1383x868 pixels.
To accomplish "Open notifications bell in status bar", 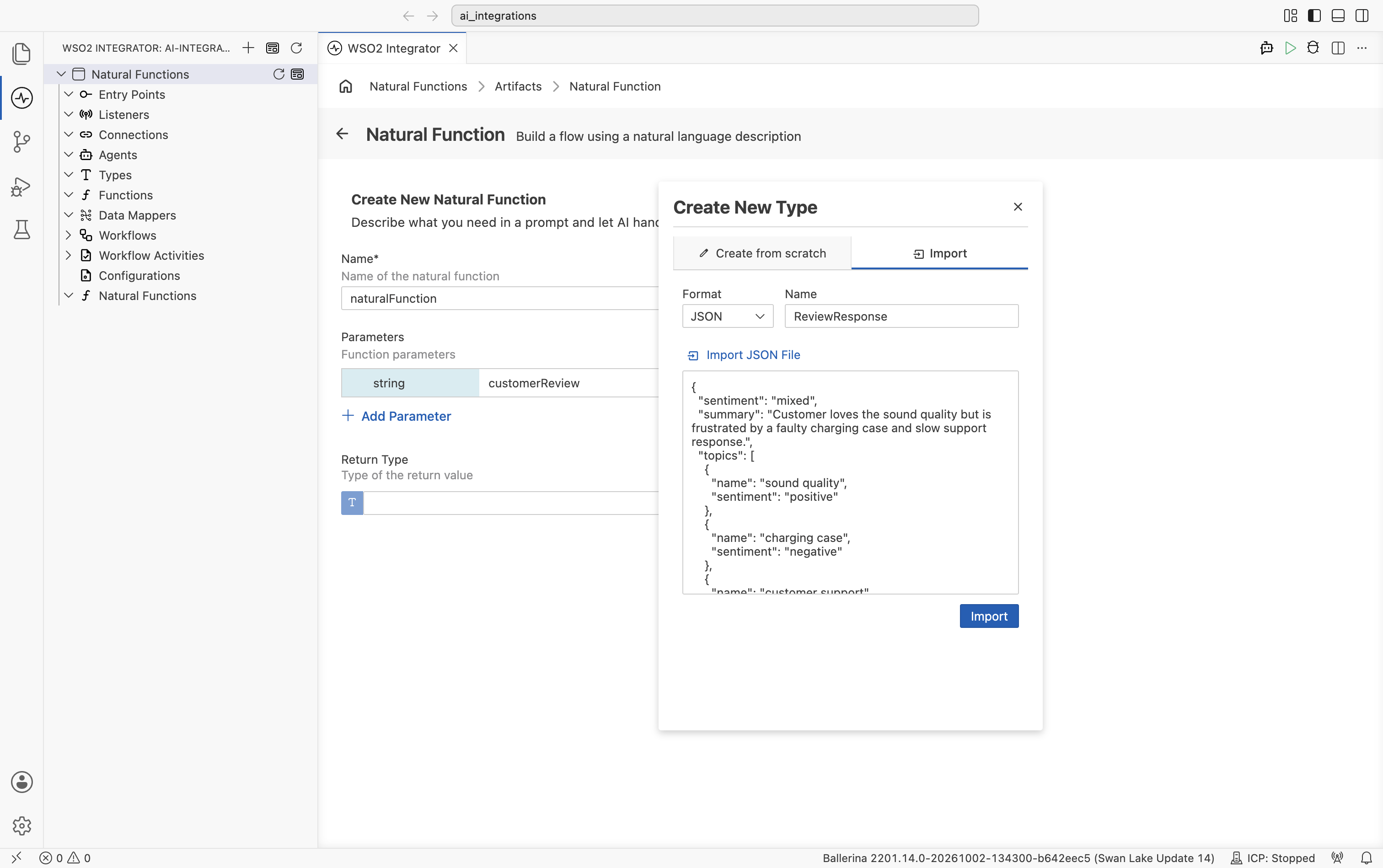I will 1367,857.
